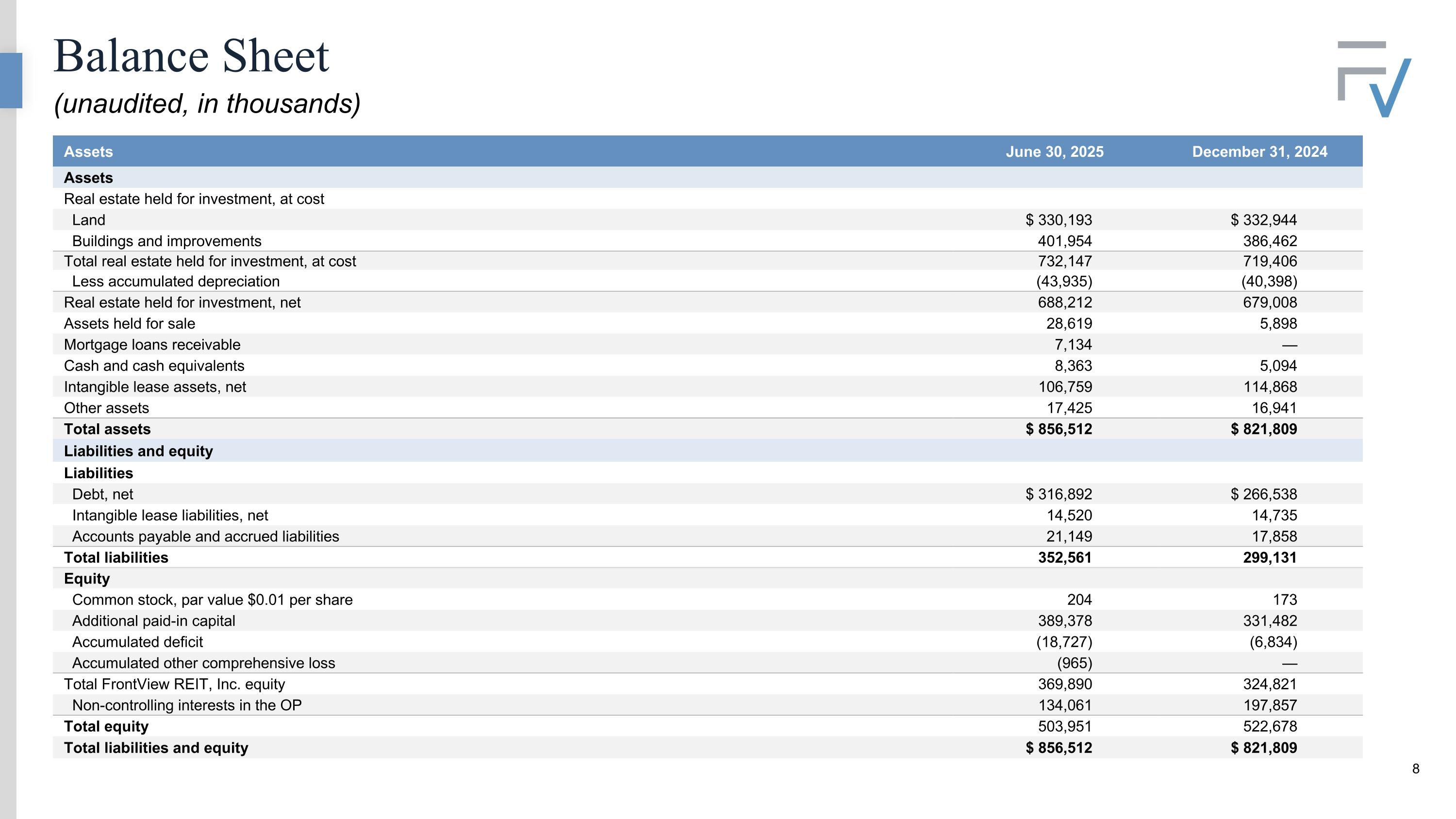
Task: Click the FrontView FV logo icon
Action: [x=1373, y=78]
